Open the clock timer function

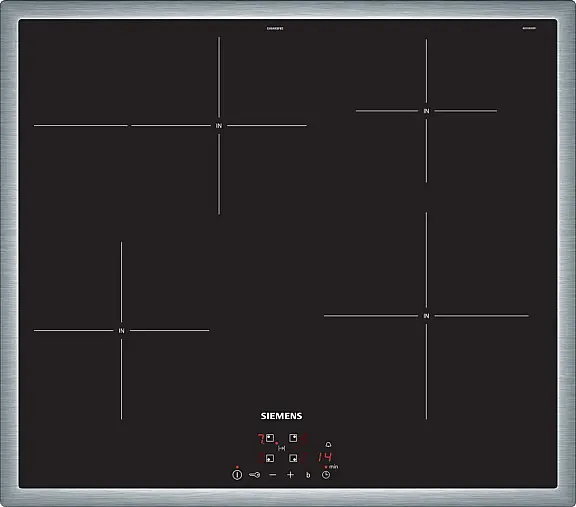[326, 475]
